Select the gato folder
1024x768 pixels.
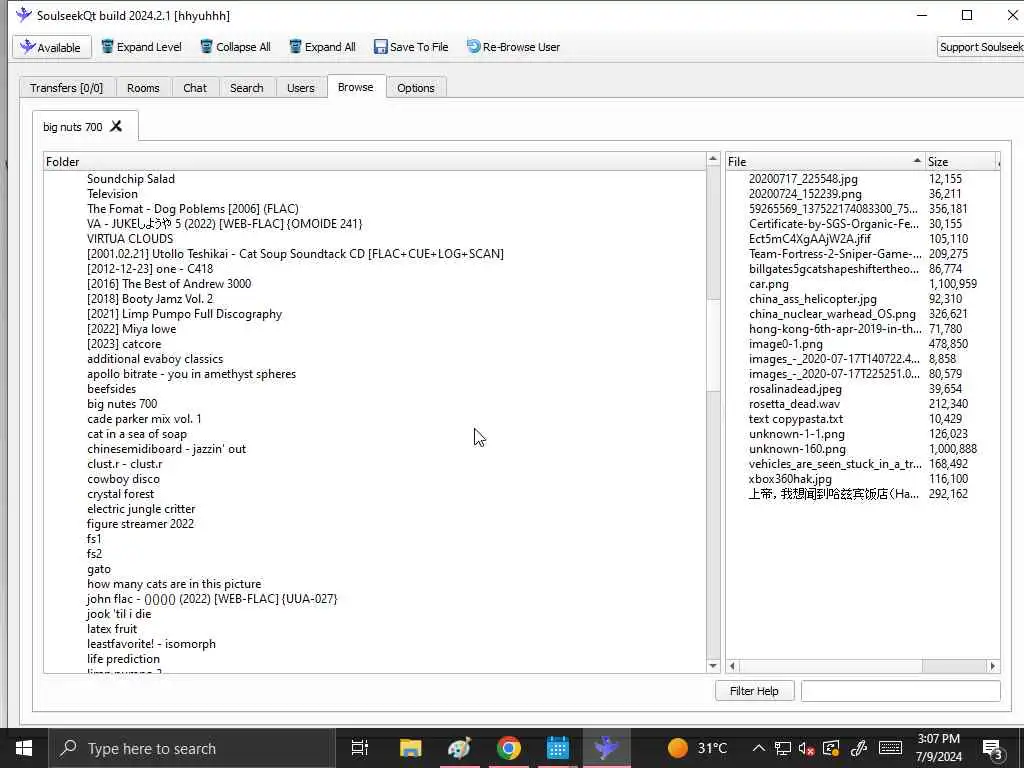99,569
